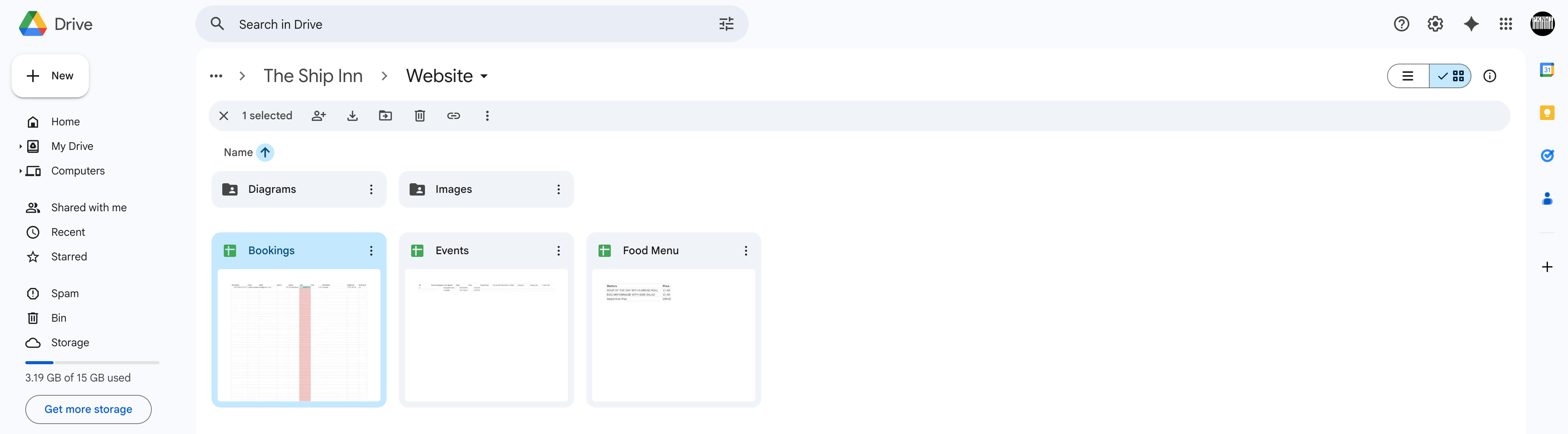Click the New button

coord(50,76)
